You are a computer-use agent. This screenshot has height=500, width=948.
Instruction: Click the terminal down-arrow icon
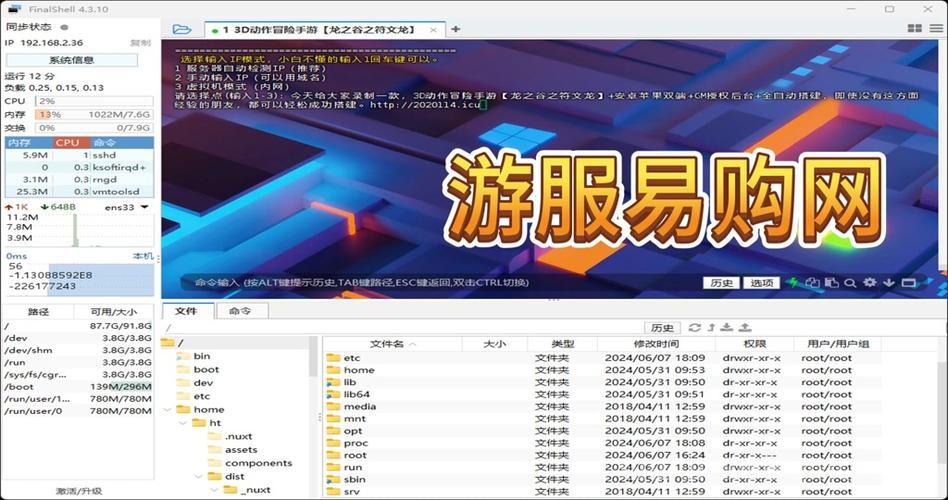[x=888, y=282]
